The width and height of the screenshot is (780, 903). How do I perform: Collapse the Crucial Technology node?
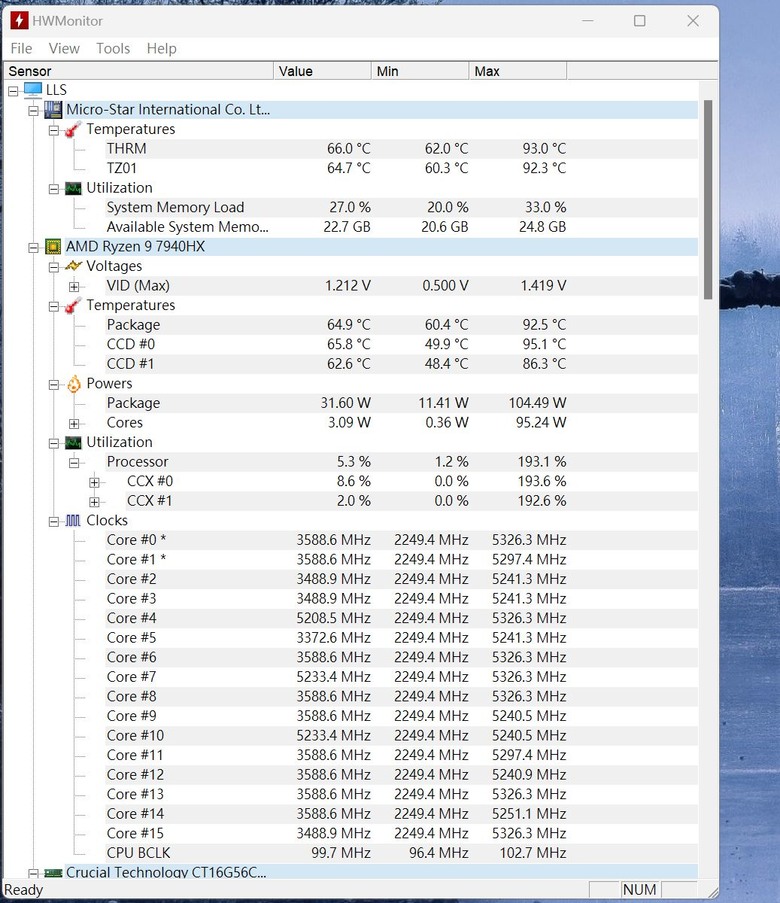[33, 873]
